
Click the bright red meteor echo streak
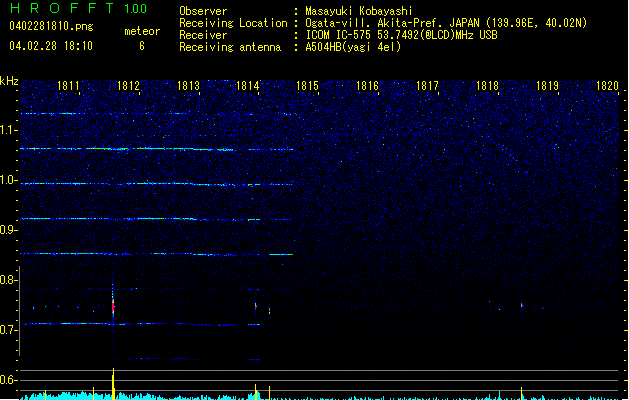coord(113,305)
